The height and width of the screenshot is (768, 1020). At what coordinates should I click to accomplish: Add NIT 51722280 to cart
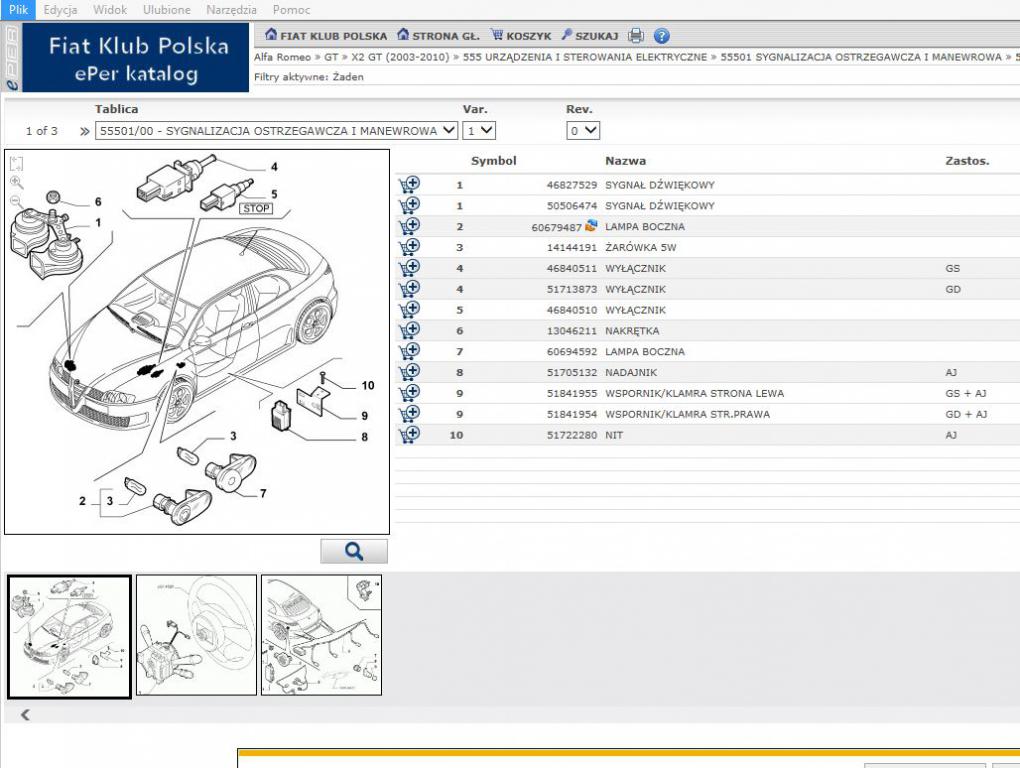pos(409,434)
